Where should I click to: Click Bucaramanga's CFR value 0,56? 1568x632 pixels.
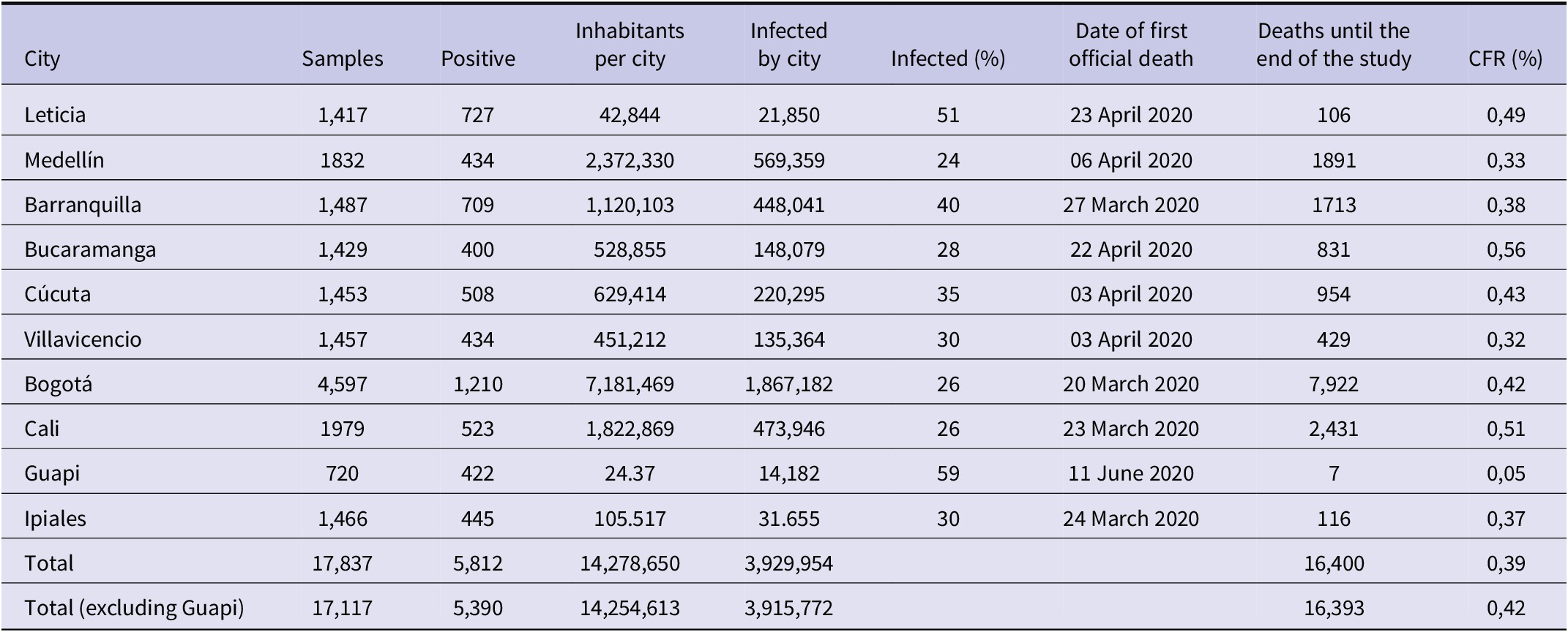(x=1506, y=249)
